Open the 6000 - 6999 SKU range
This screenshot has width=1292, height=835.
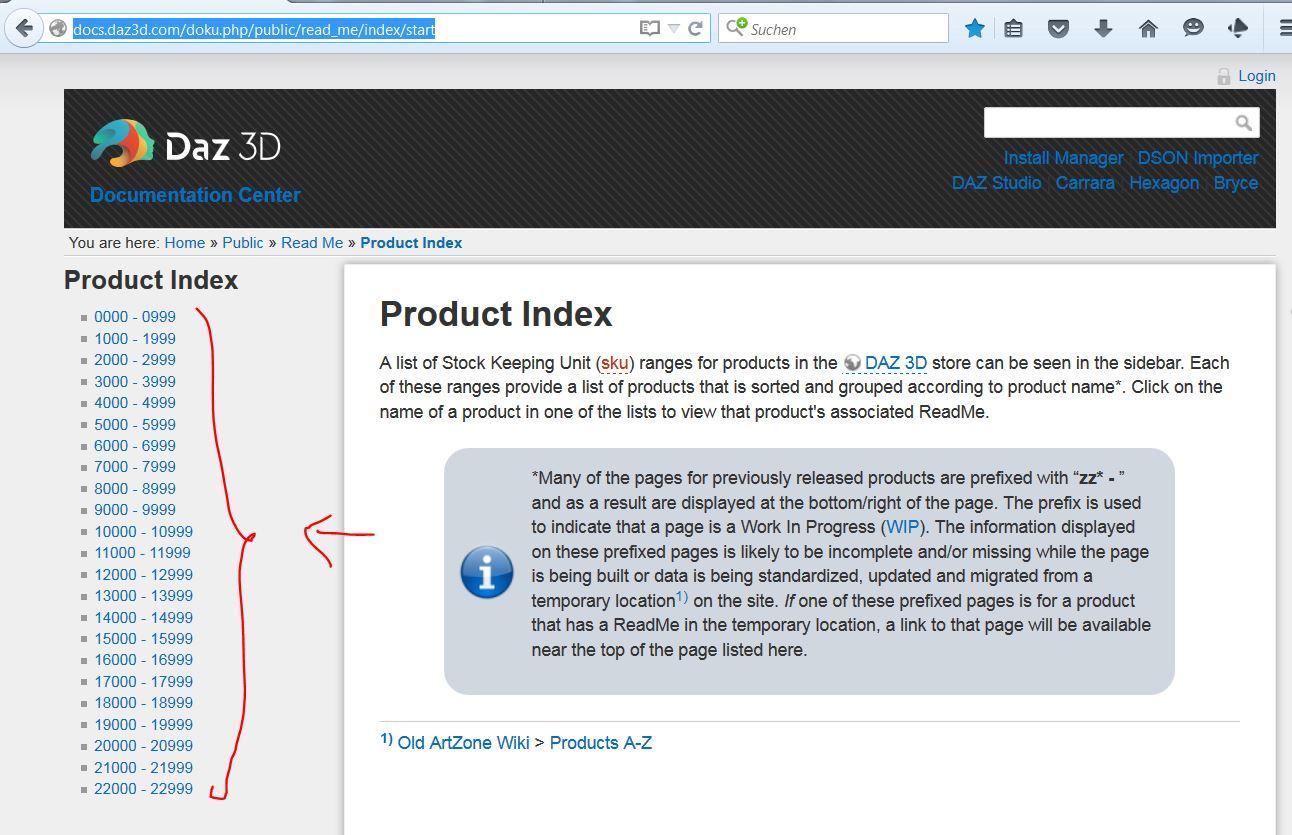pos(135,446)
